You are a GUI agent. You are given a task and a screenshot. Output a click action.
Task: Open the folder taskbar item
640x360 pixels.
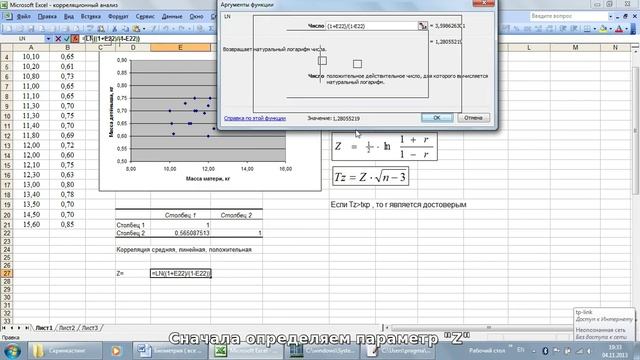click(x=64, y=351)
